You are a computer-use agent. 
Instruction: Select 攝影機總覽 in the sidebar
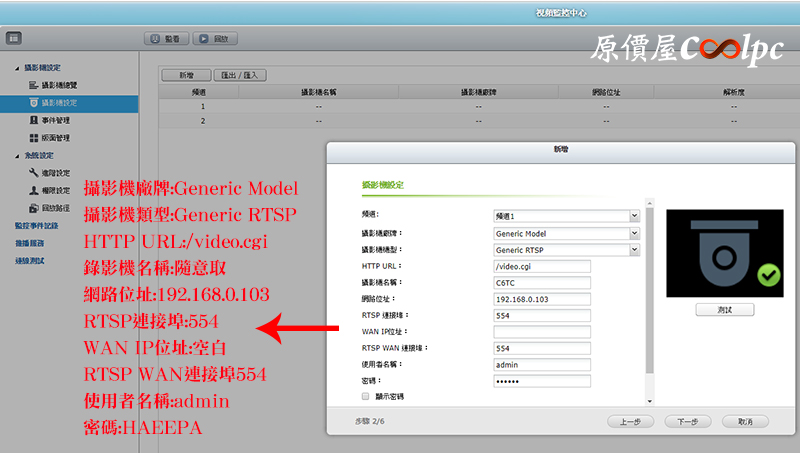pyautogui.click(x=56, y=85)
